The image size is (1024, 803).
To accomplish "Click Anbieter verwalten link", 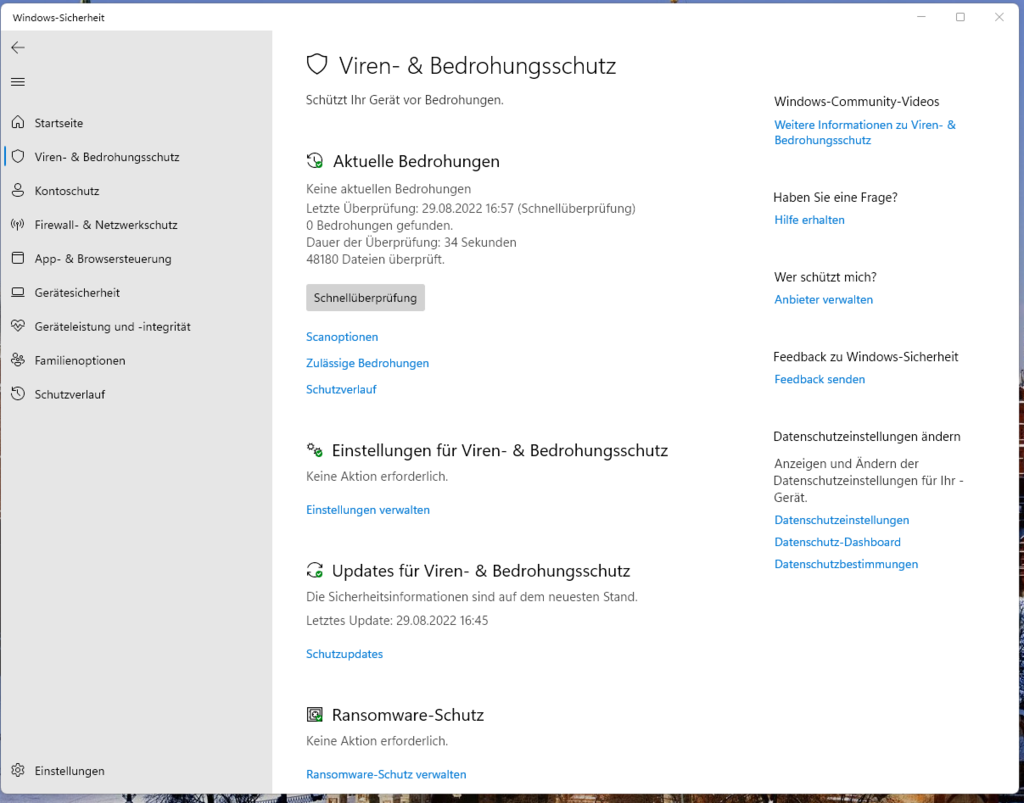I will 824,300.
